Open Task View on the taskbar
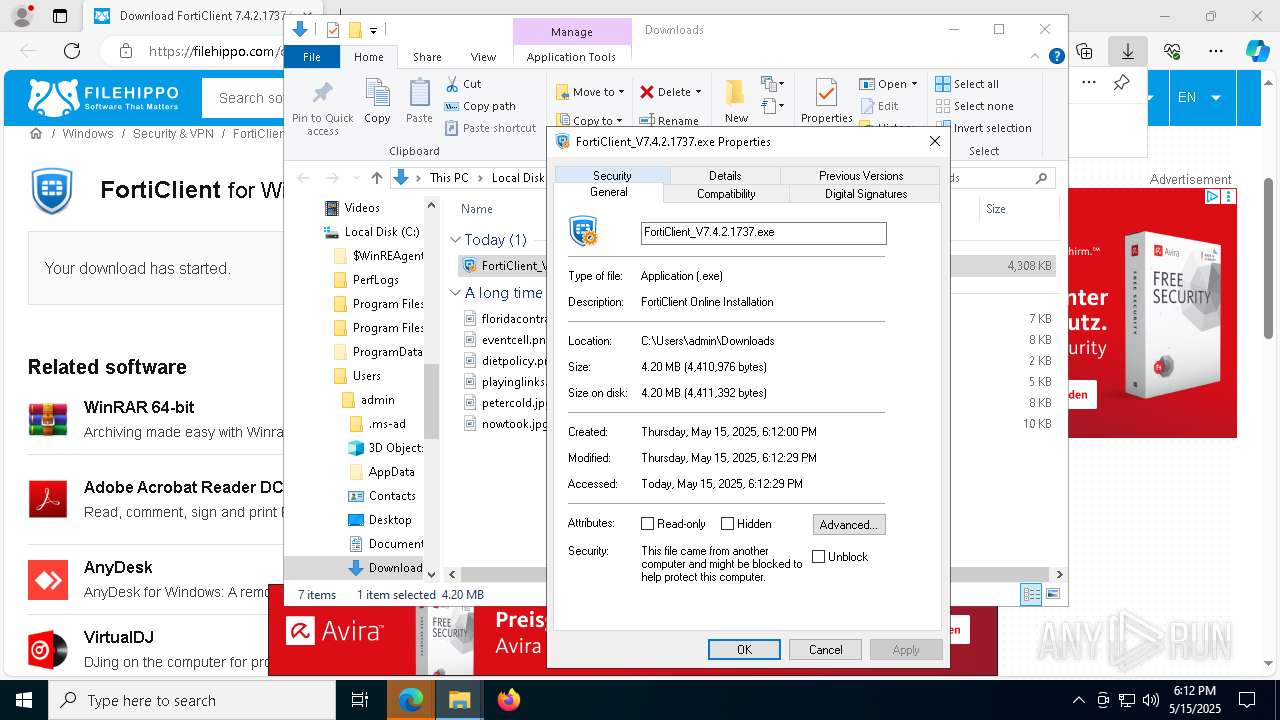Image resolution: width=1280 pixels, height=720 pixels. click(x=360, y=700)
